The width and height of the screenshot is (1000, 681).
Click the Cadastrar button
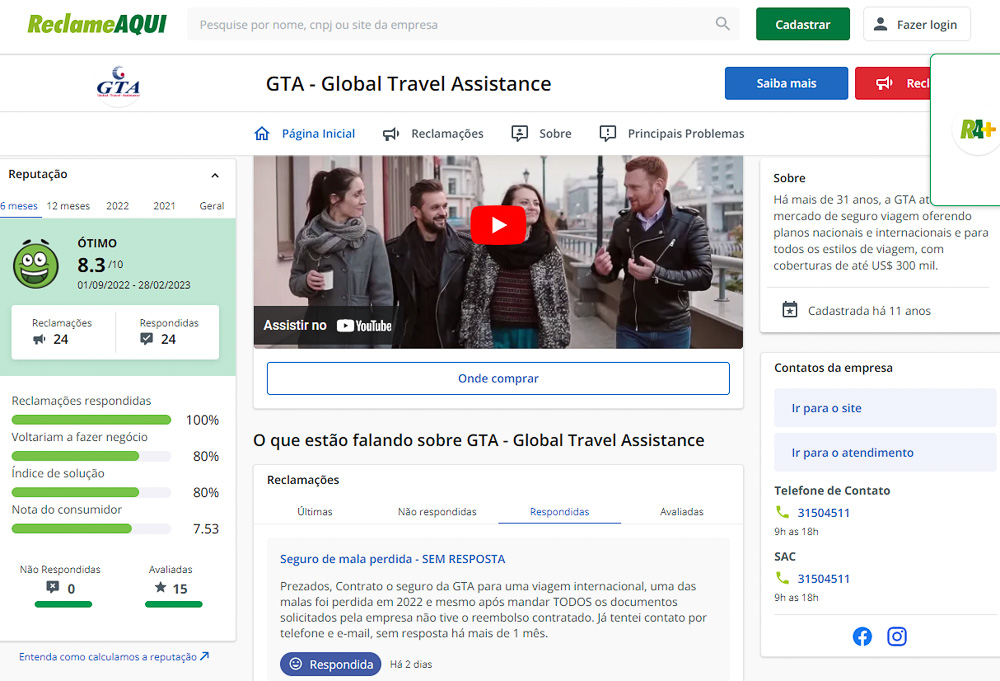[803, 24]
